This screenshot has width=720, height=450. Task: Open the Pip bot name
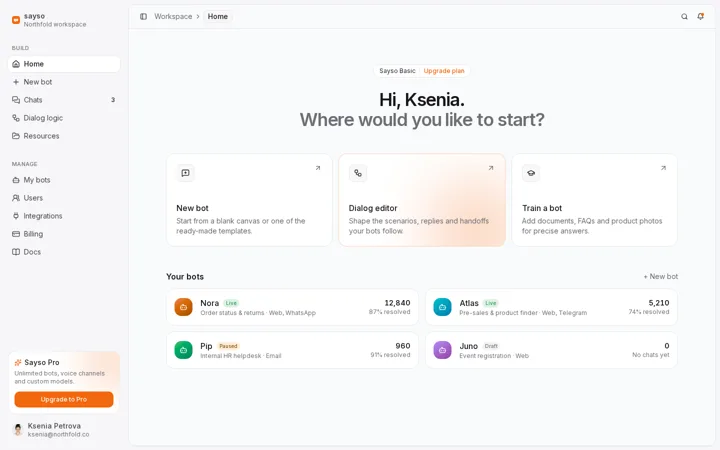pyautogui.click(x=206, y=346)
